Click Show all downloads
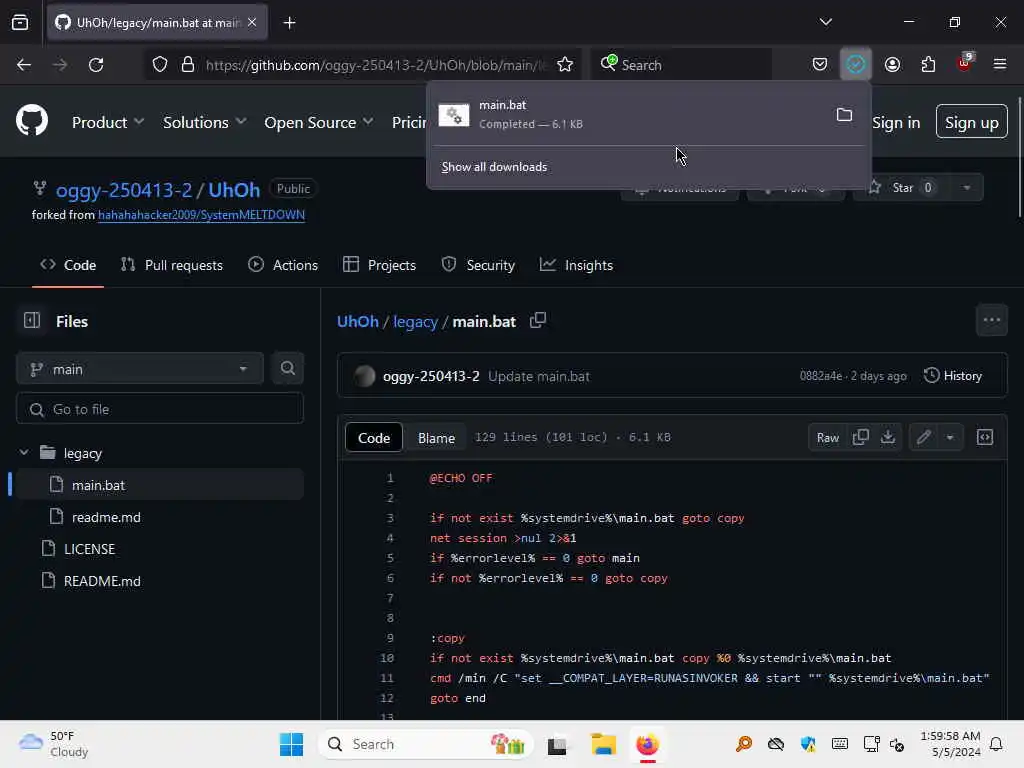The width and height of the screenshot is (1024, 768). coord(494,167)
